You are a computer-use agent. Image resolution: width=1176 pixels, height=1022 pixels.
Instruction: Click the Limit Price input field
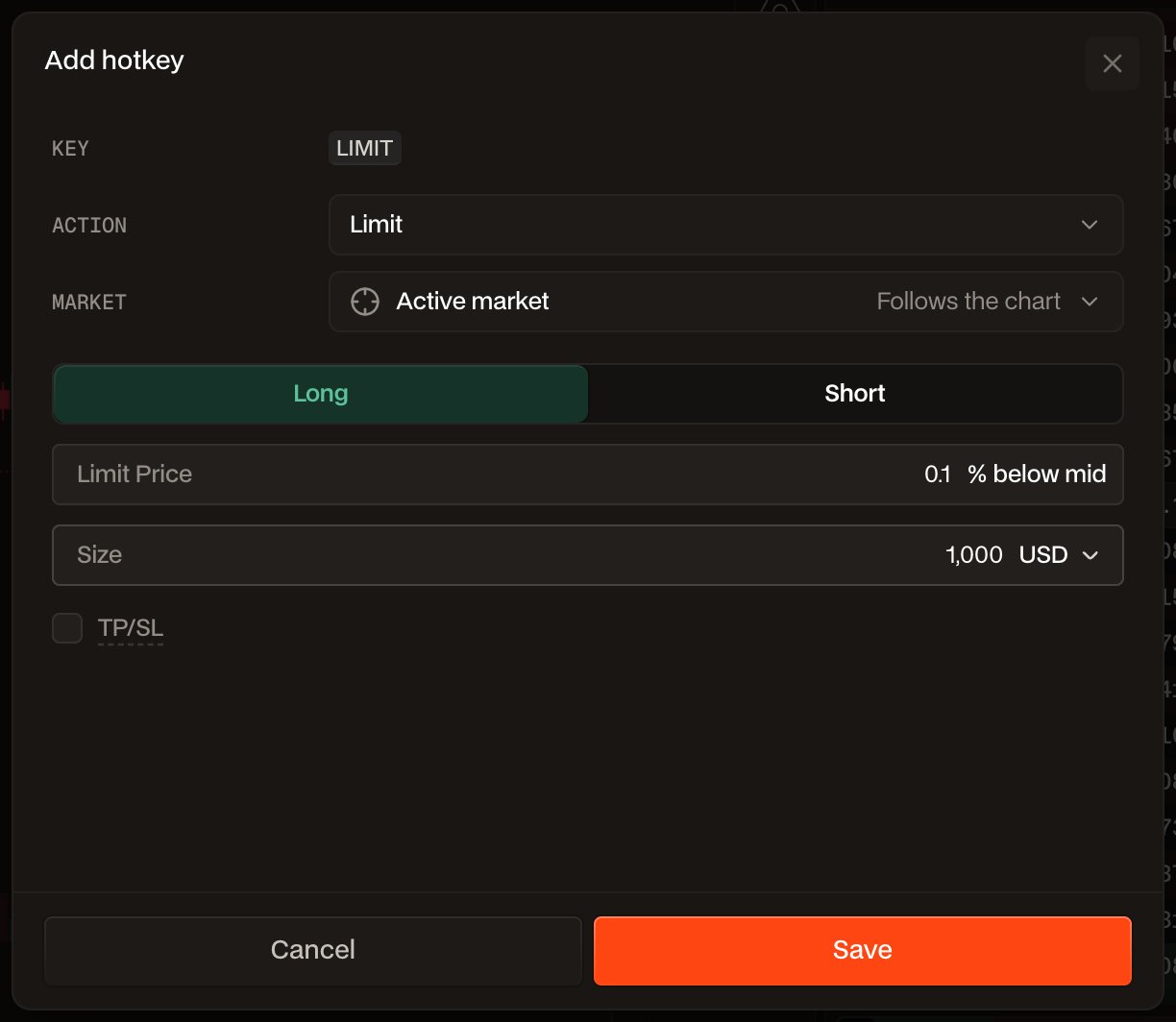tap(587, 474)
